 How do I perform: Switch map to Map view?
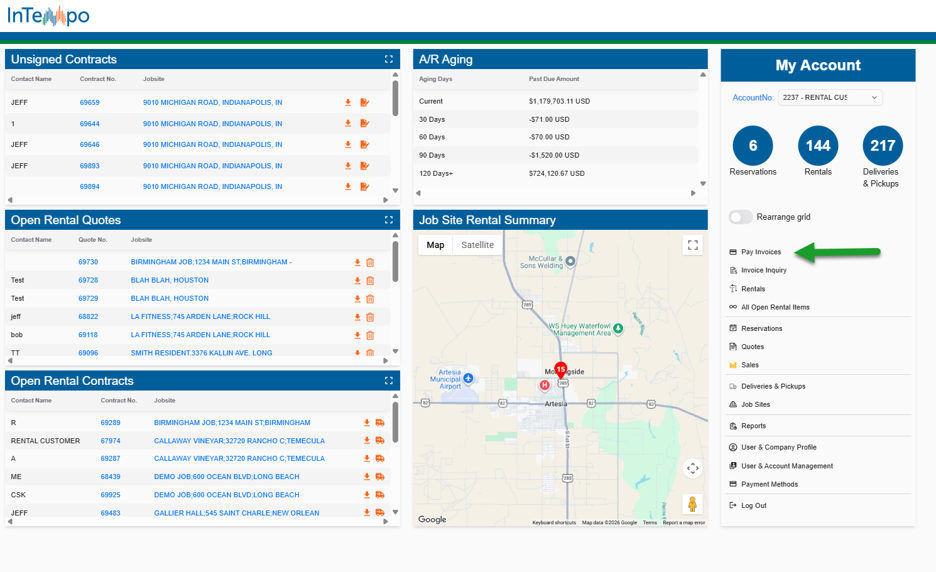(435, 245)
